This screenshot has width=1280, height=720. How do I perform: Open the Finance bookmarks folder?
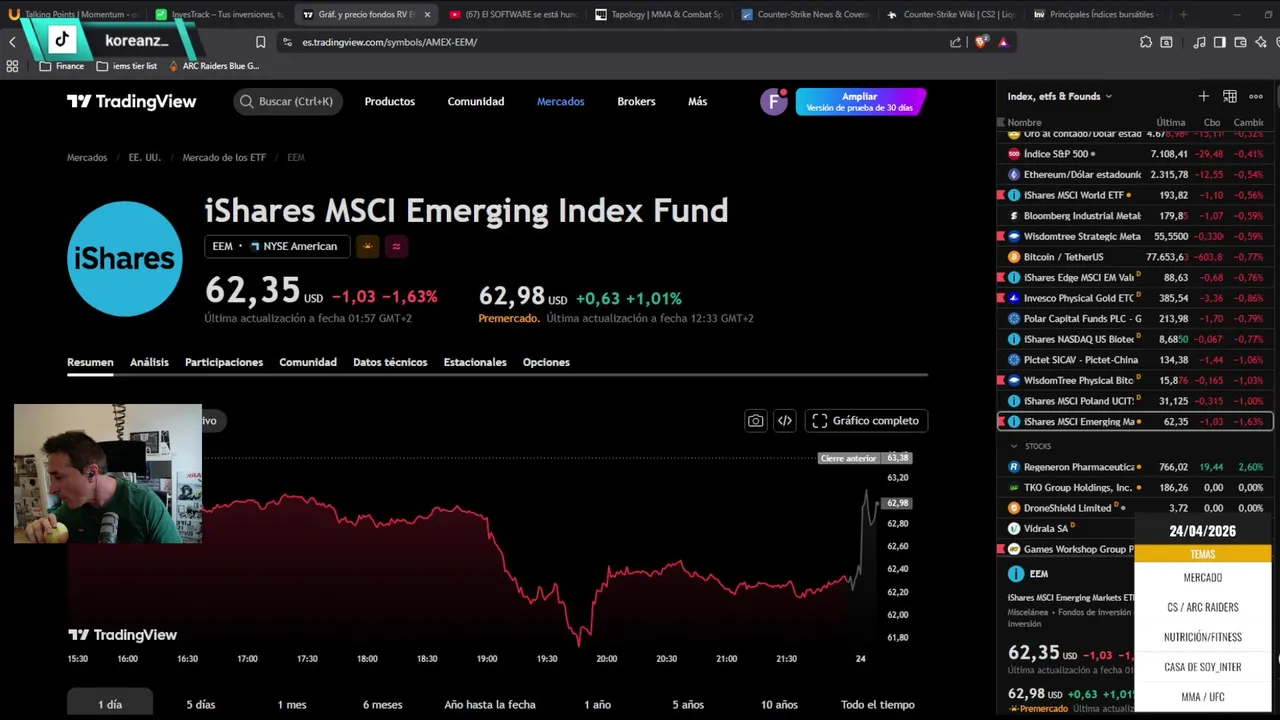coord(62,66)
